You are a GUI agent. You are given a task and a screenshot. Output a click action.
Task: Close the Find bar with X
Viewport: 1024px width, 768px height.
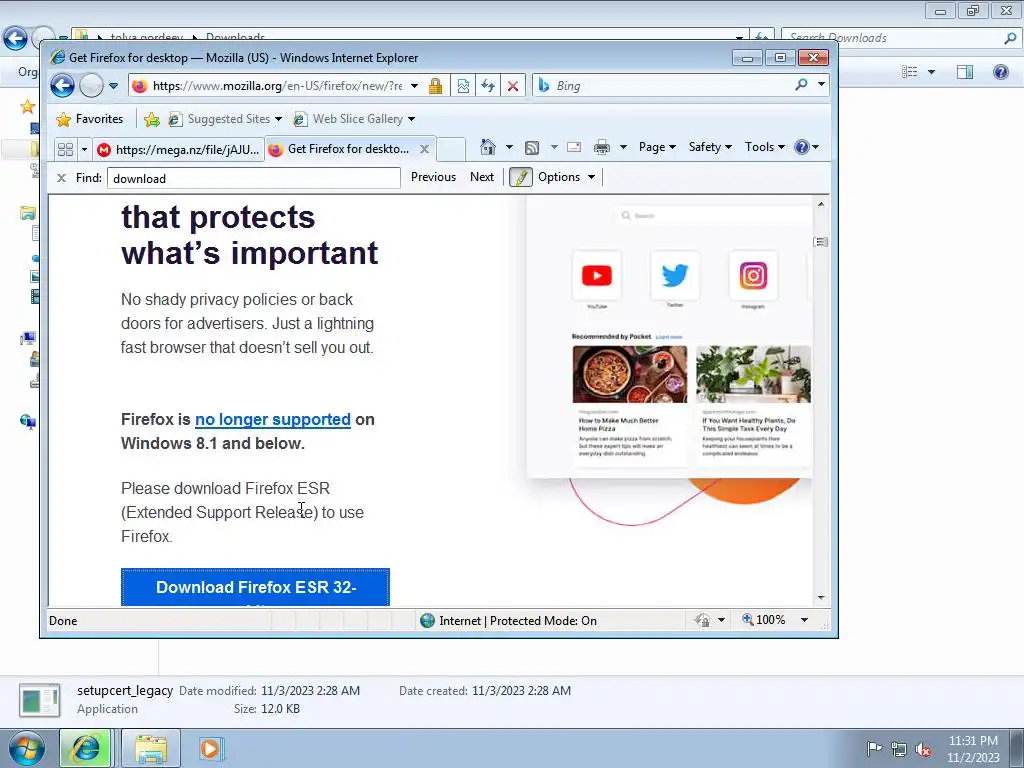coord(61,178)
